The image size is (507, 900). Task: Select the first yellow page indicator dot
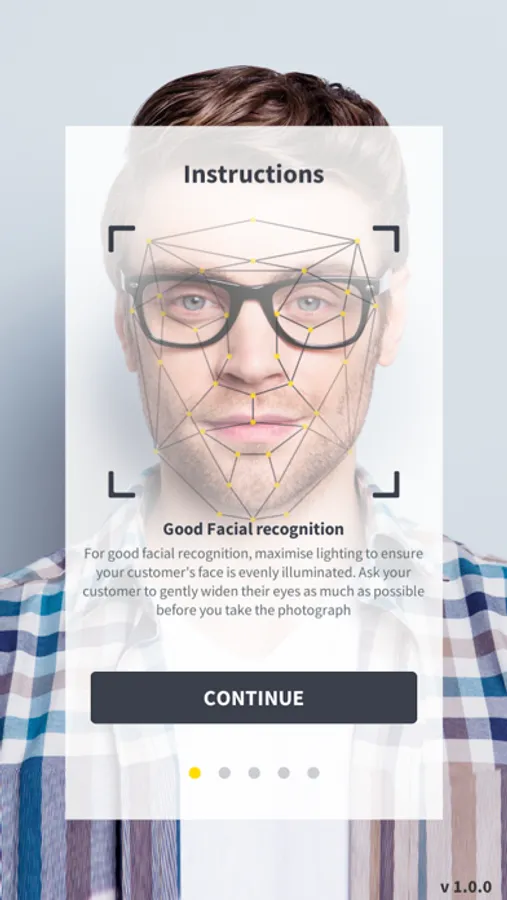(195, 773)
